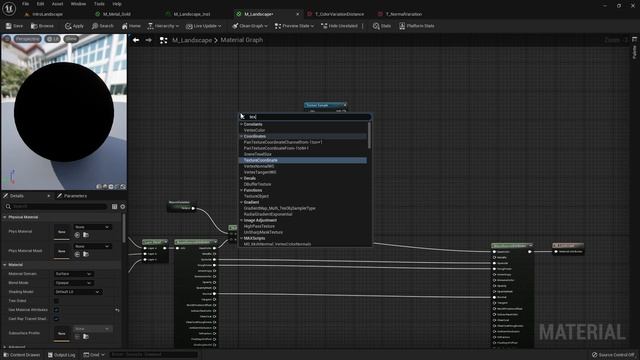Toggle Use Material Attributes checkbox

[56, 310]
